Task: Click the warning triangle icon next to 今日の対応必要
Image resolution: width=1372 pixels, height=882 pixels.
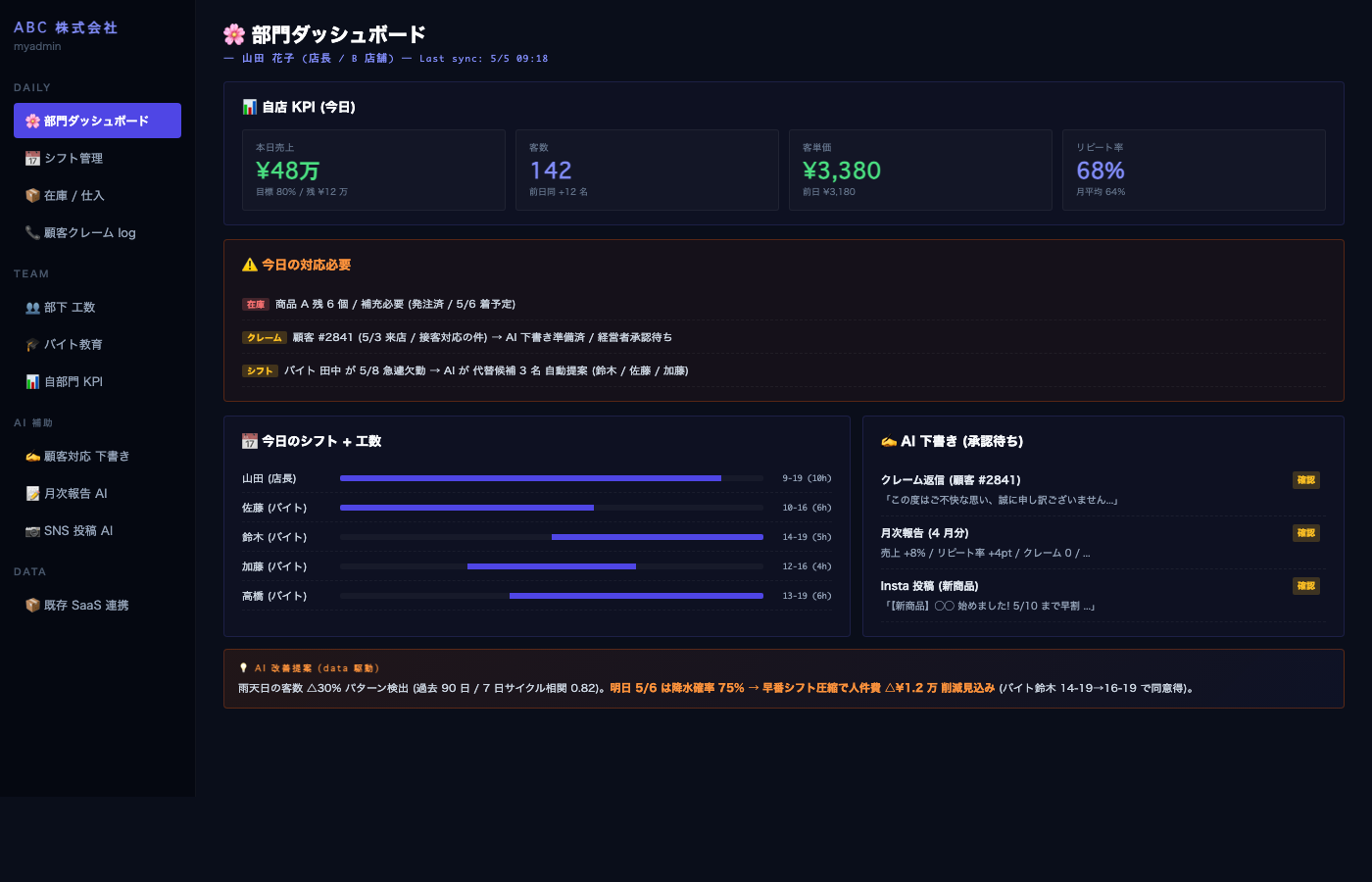Action: (x=250, y=265)
